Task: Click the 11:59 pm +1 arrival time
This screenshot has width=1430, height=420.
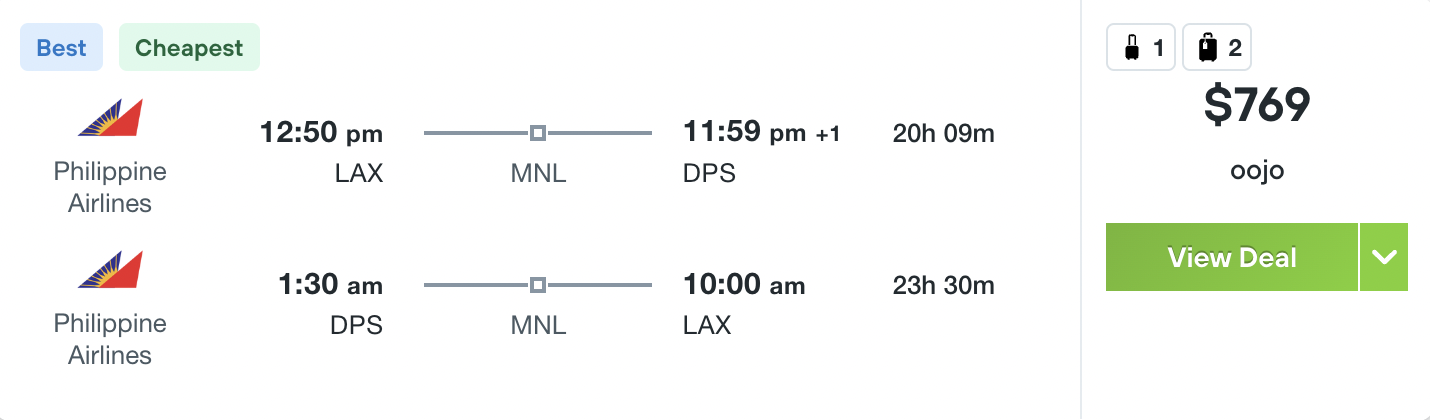Action: [761, 132]
